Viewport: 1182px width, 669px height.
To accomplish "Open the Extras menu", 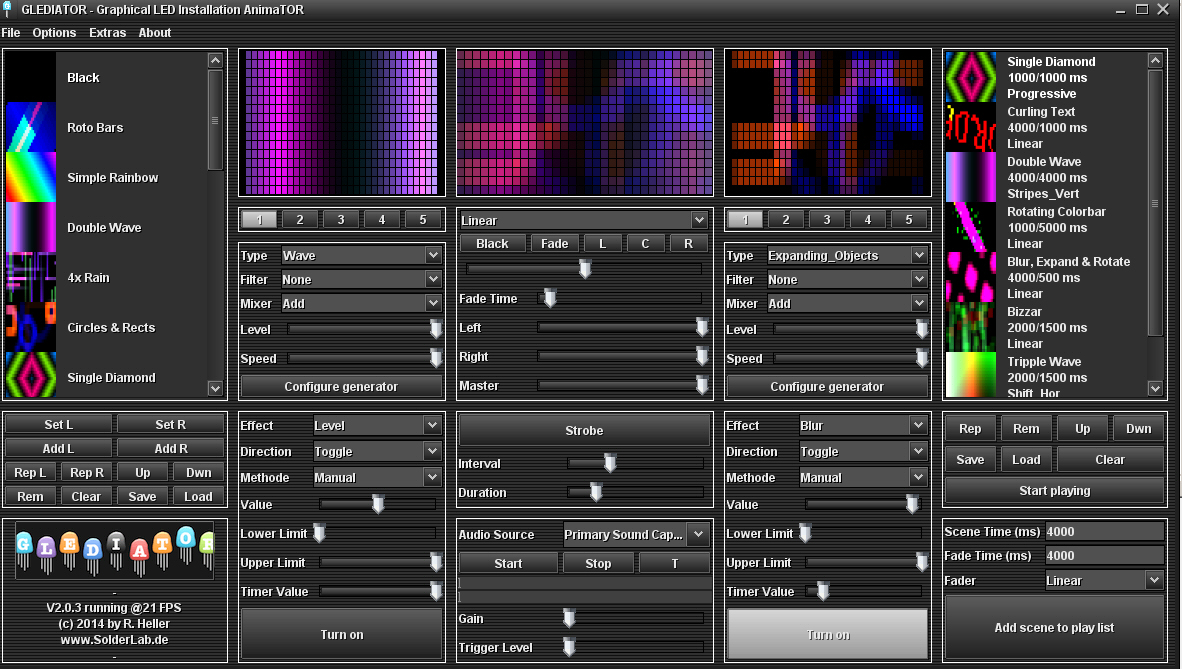I will click(x=107, y=33).
